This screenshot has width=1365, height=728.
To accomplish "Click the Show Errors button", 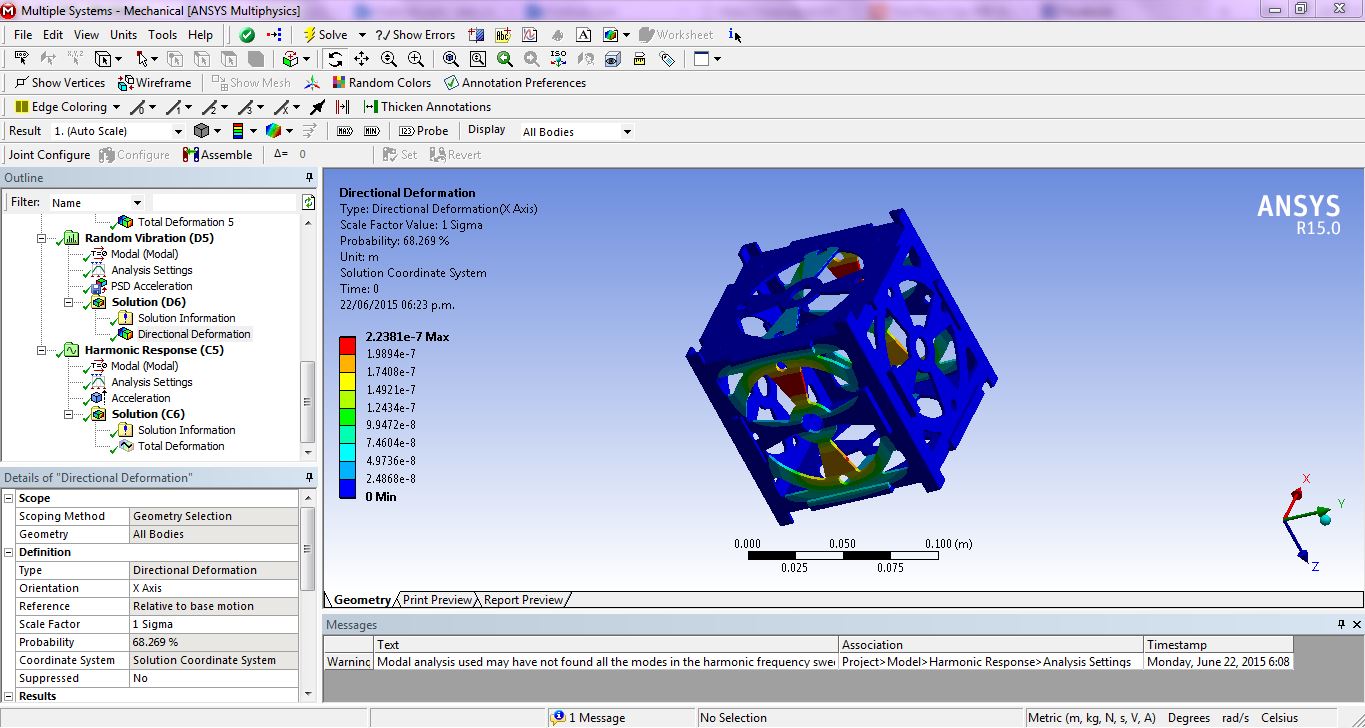I will tap(415, 35).
